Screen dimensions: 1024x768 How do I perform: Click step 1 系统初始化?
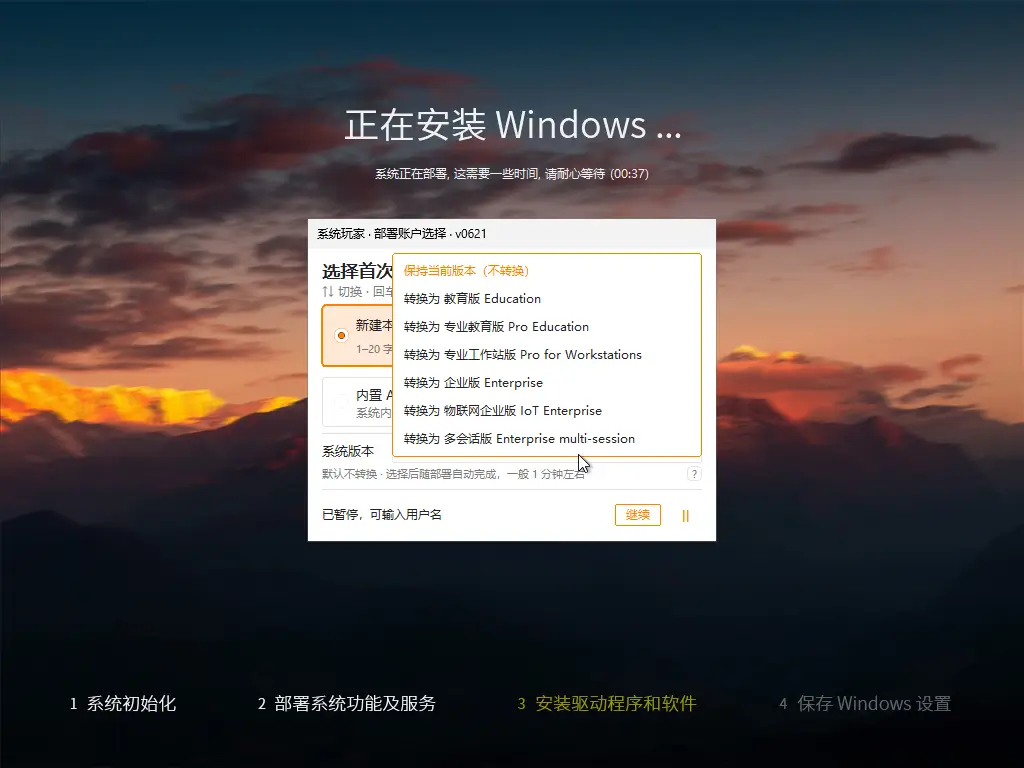[x=123, y=703]
